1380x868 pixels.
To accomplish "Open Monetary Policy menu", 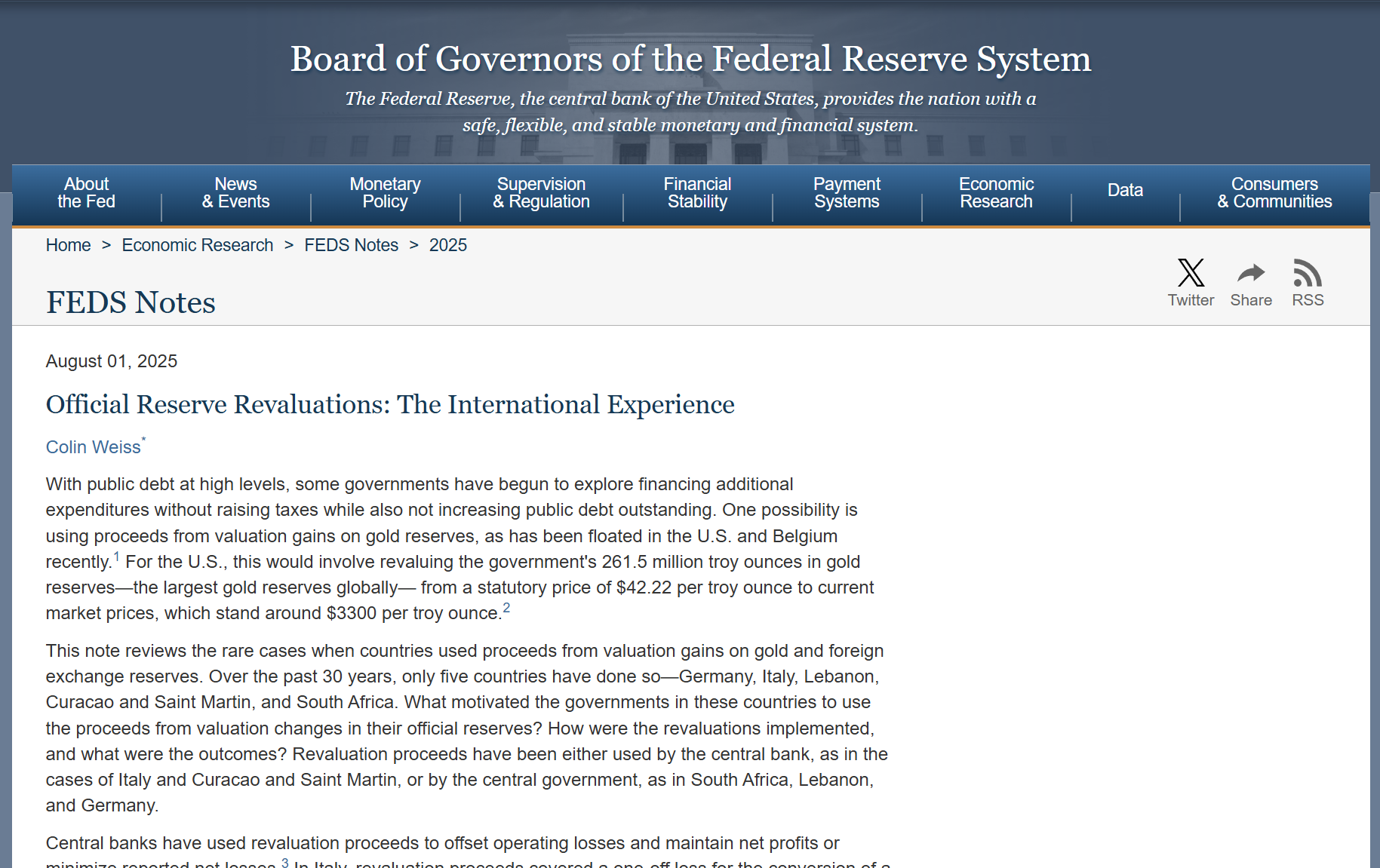I will (x=385, y=193).
